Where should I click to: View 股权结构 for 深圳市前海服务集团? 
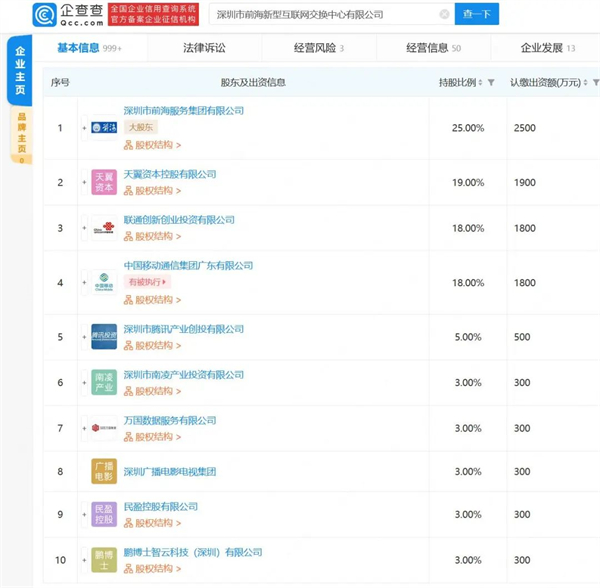152,145
